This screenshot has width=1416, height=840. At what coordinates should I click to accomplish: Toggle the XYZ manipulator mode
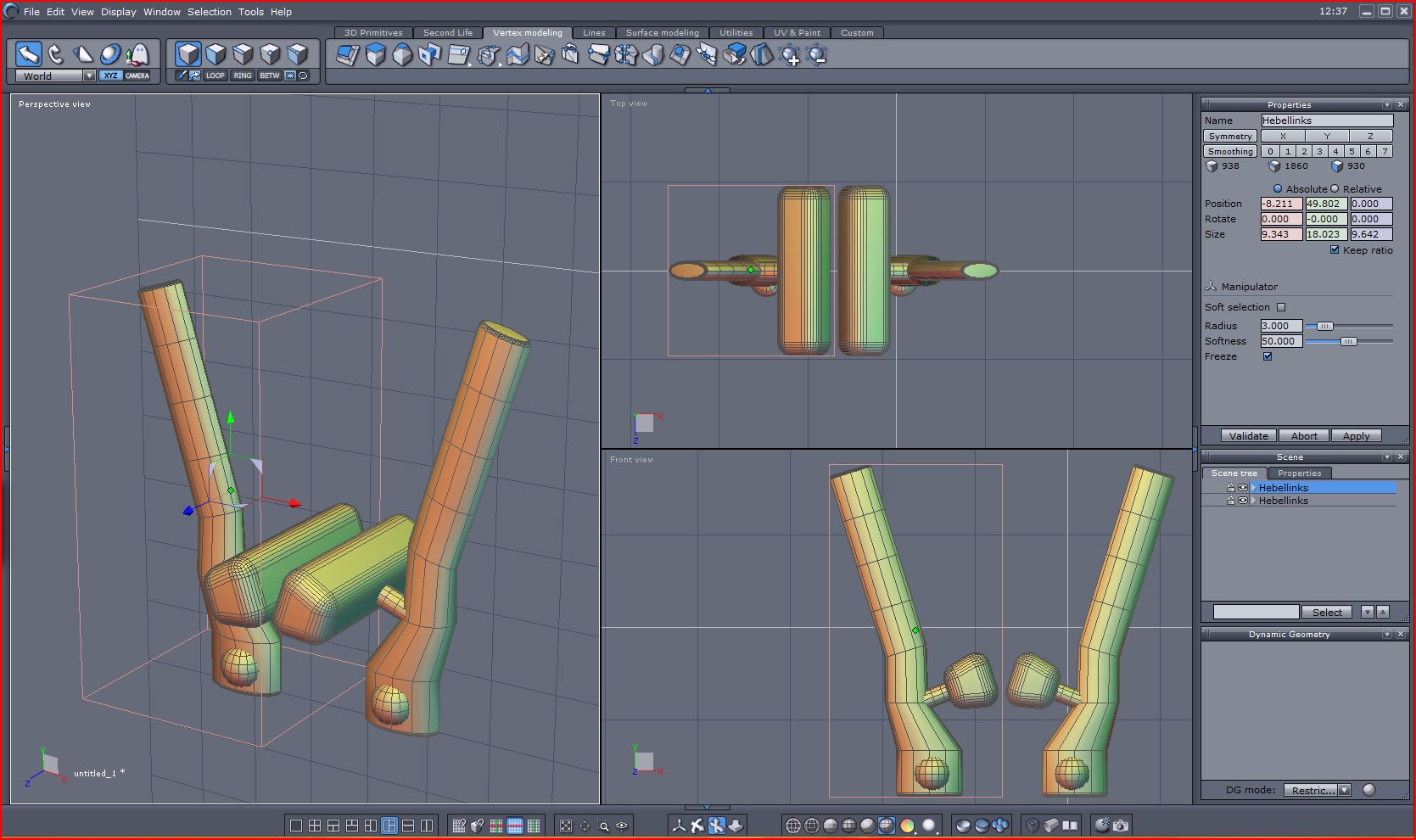[110, 76]
